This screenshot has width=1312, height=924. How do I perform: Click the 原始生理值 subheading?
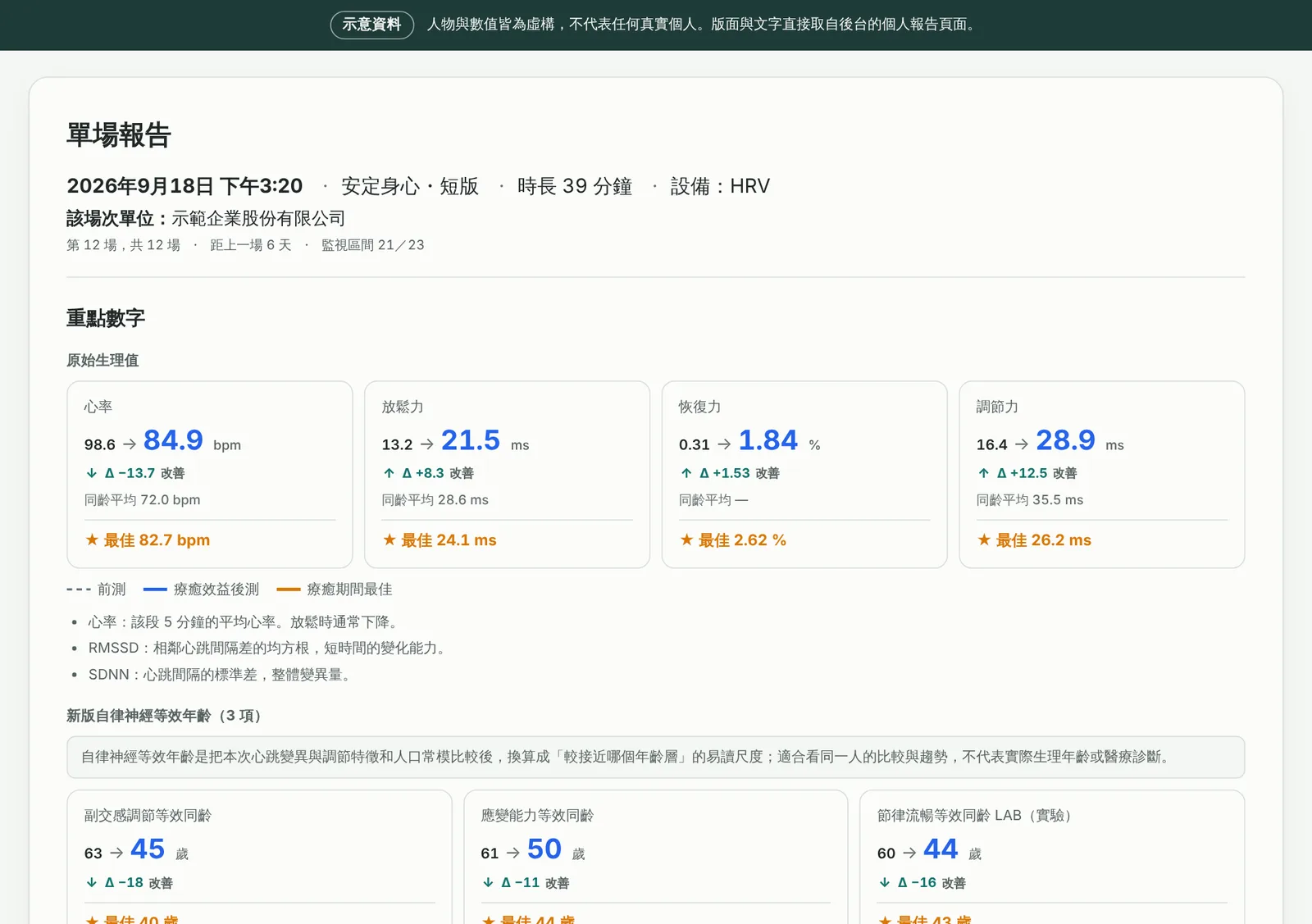pos(102,360)
